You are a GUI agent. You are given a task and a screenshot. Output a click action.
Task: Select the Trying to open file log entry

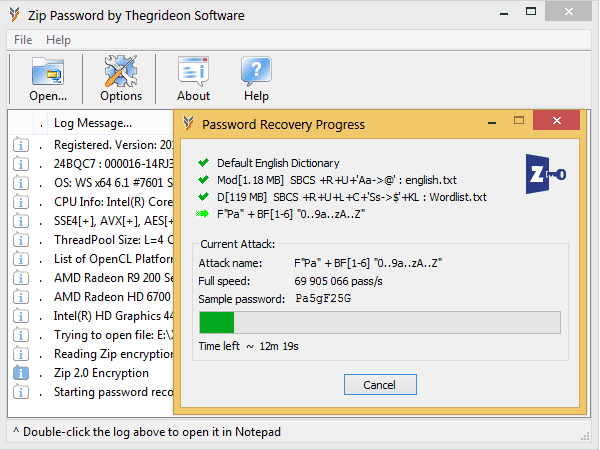(113, 335)
